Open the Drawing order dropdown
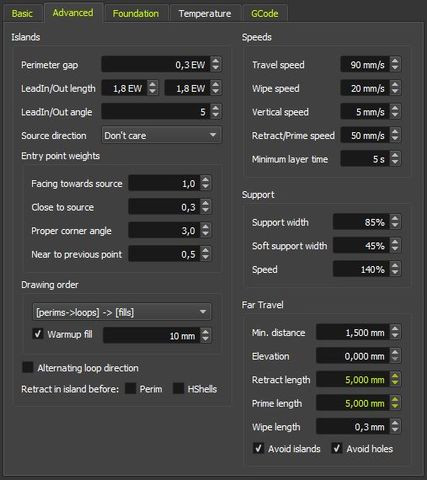The width and height of the screenshot is (427, 480). (122, 312)
